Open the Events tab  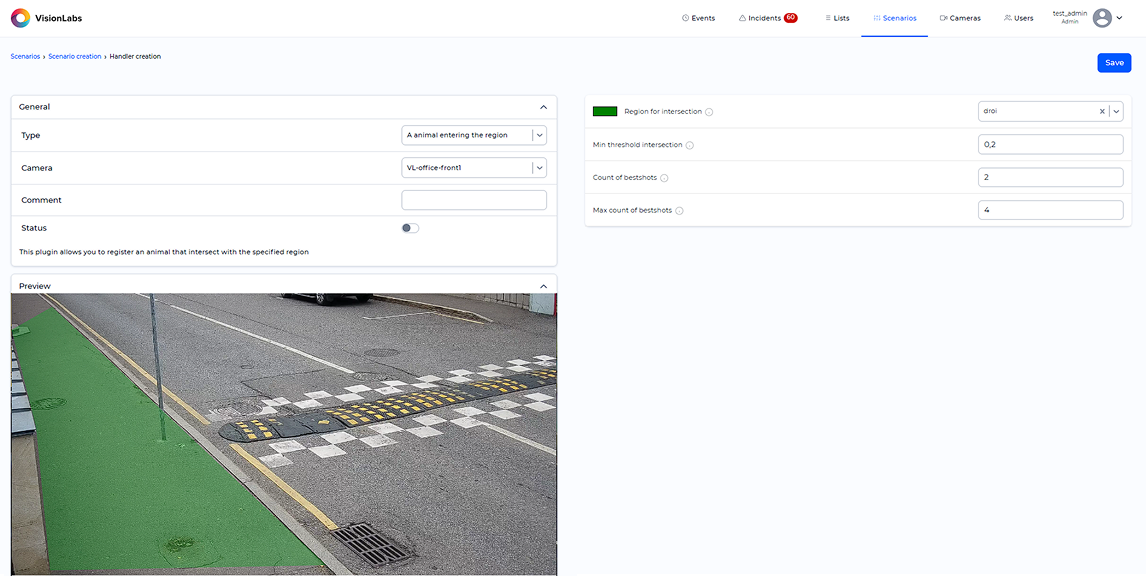(698, 18)
